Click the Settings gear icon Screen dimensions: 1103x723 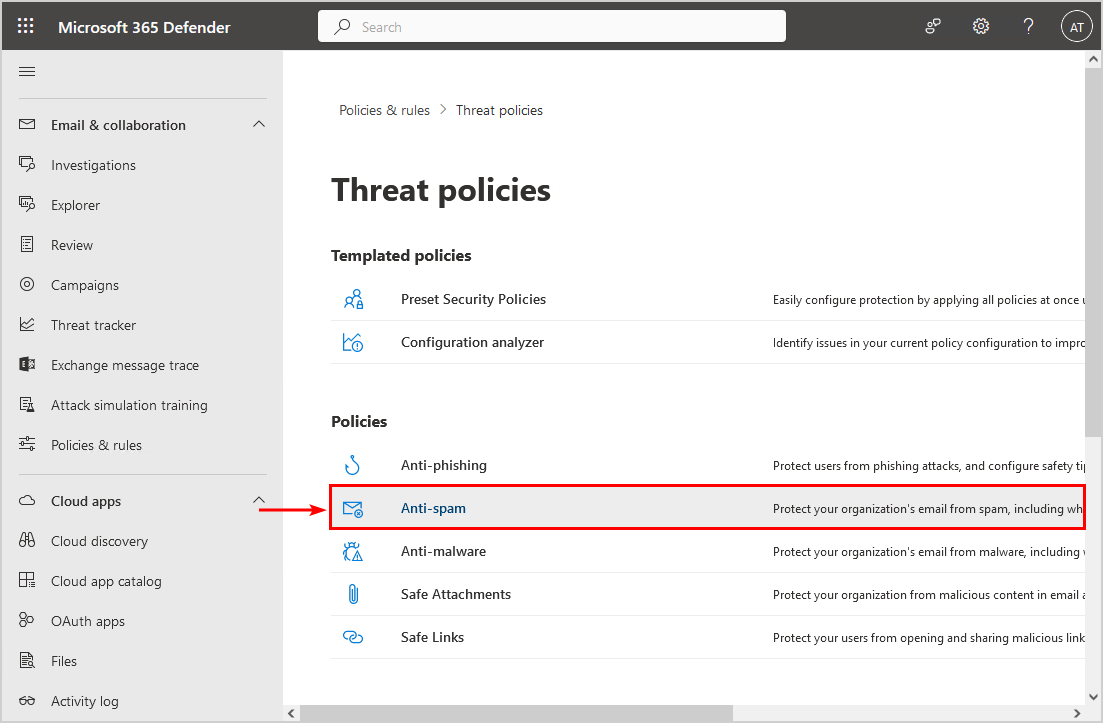coord(980,27)
